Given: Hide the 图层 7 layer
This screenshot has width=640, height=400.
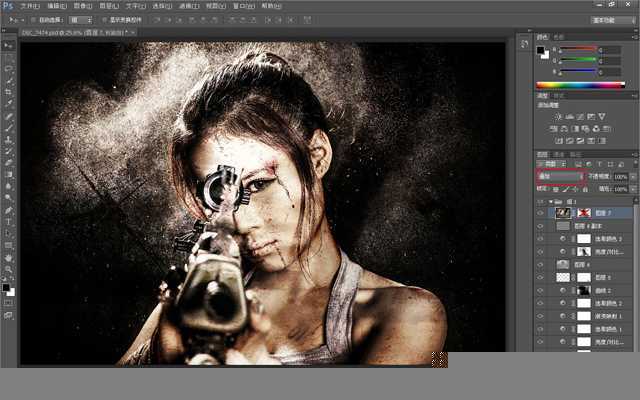Looking at the screenshot, I should (540, 213).
